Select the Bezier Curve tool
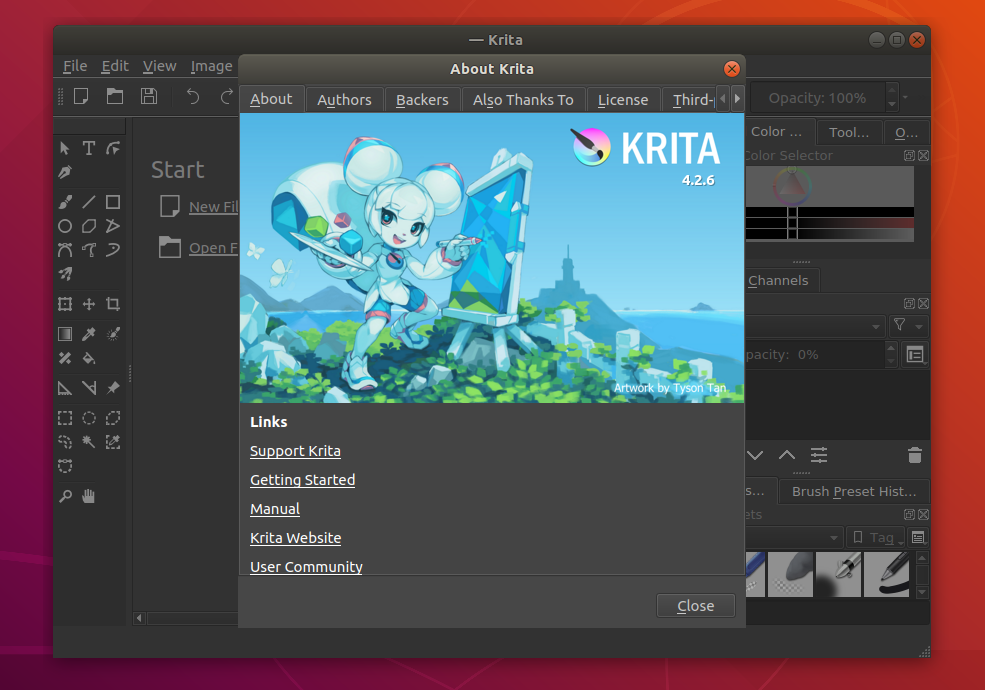 pyautogui.click(x=65, y=250)
